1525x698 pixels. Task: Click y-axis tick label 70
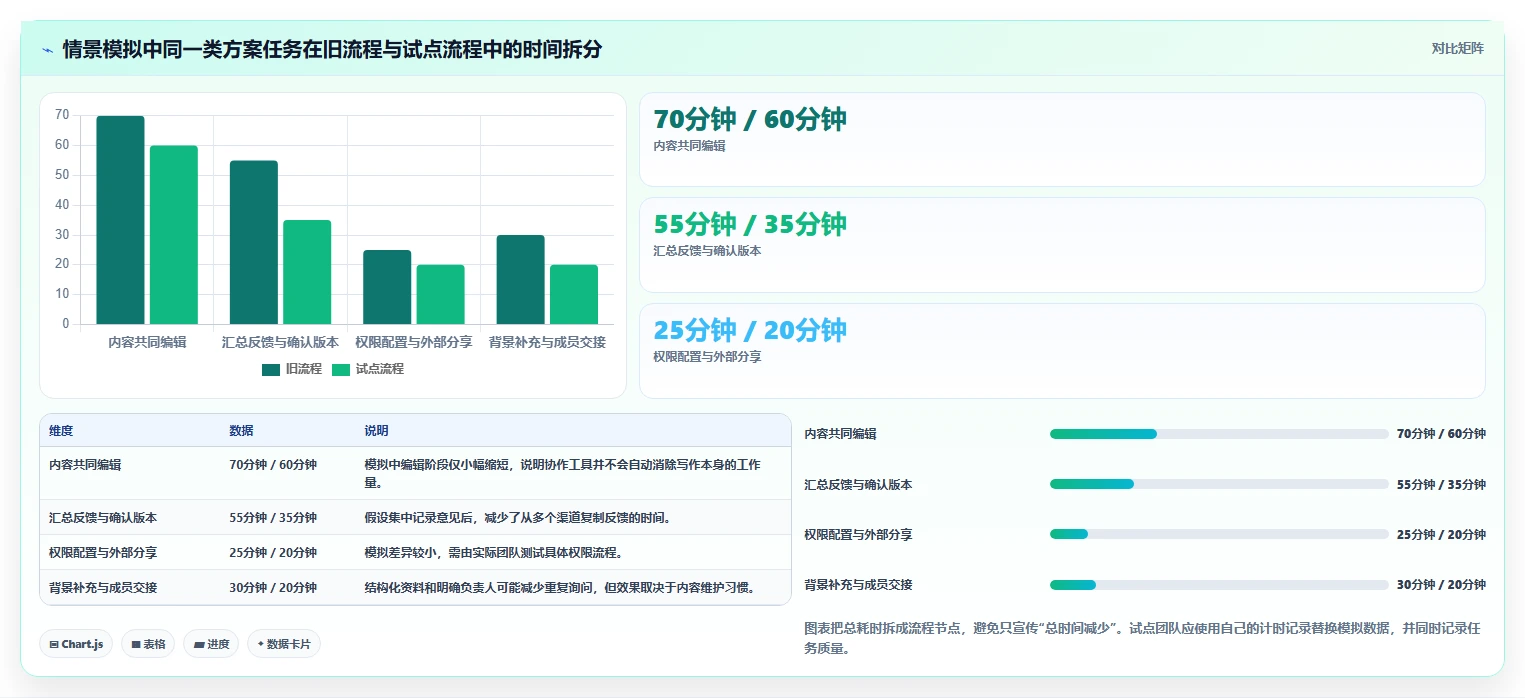62,116
